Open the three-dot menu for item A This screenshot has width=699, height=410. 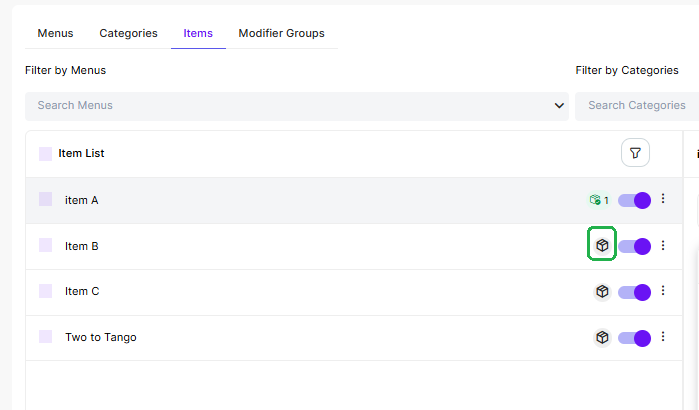662,199
